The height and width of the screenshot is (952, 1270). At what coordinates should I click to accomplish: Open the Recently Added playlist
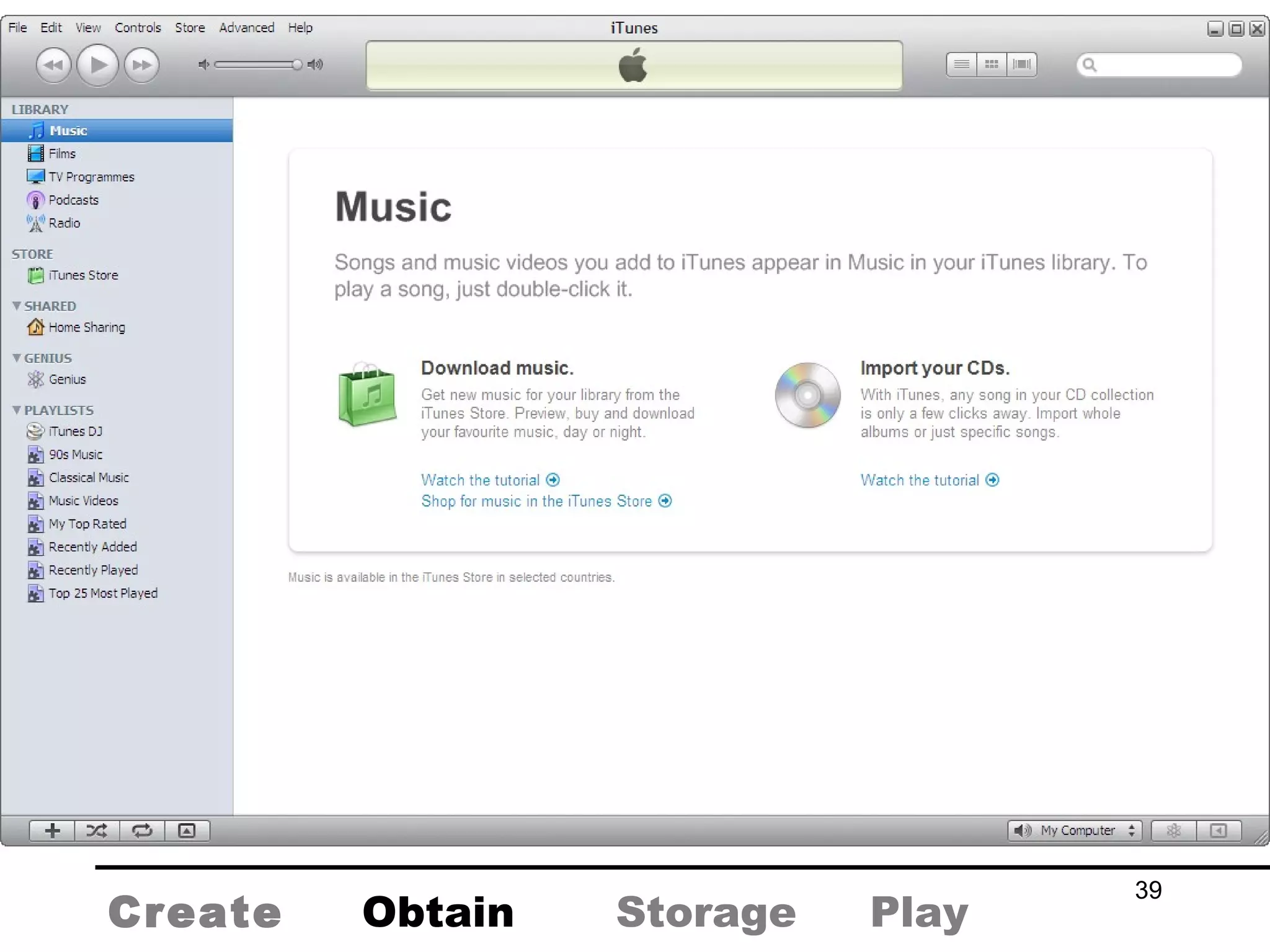(x=117, y=547)
